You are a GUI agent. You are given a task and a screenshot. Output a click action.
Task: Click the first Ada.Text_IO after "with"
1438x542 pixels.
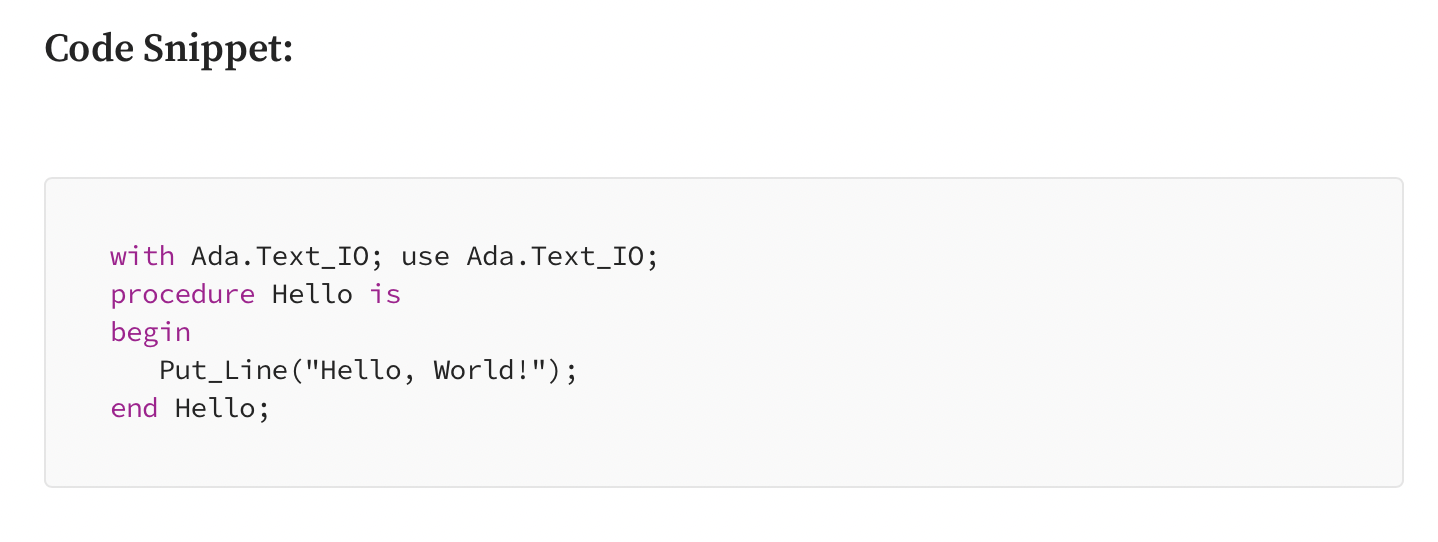(x=280, y=256)
